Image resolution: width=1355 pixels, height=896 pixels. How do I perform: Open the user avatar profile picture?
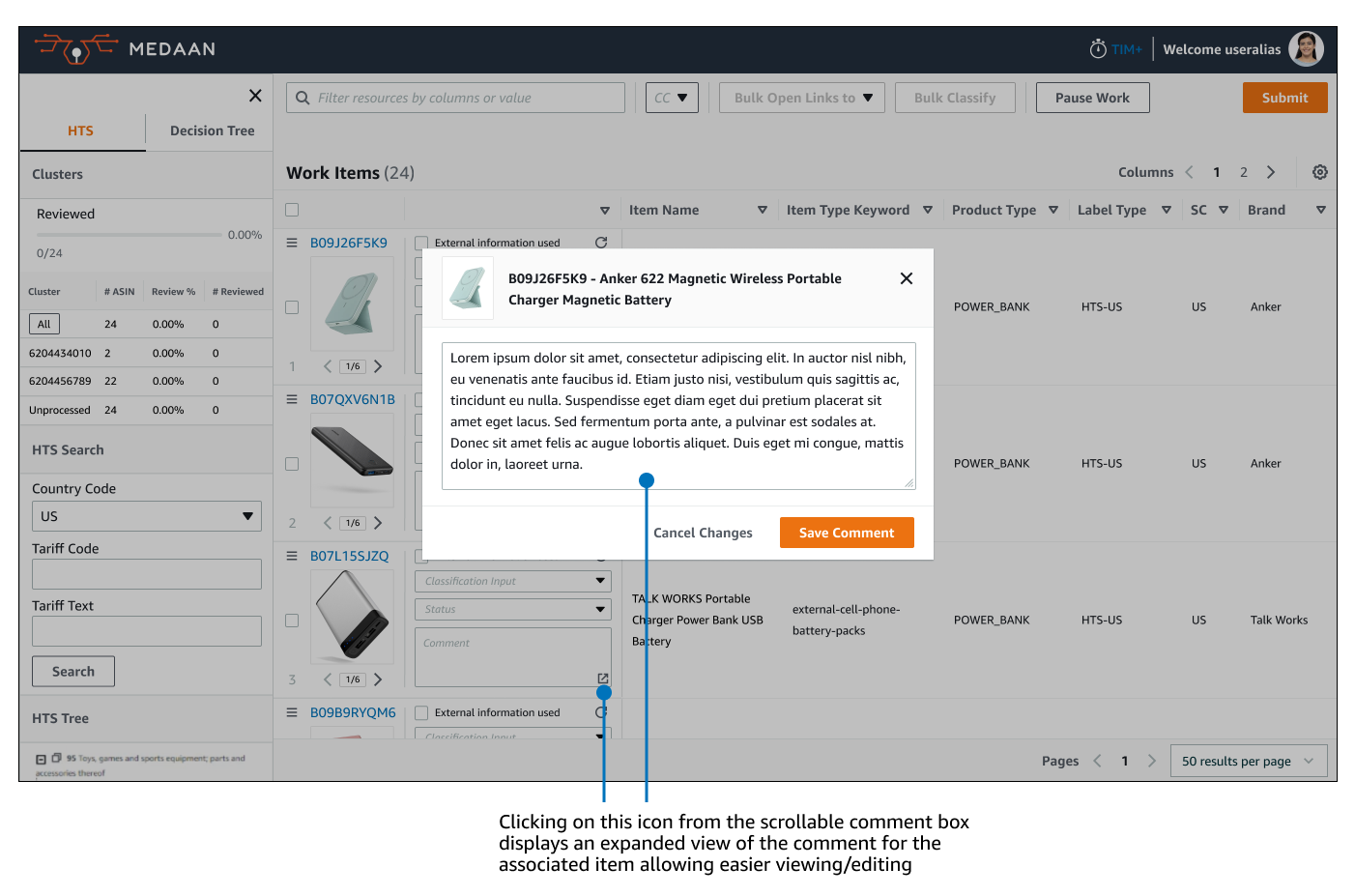pyautogui.click(x=1307, y=49)
